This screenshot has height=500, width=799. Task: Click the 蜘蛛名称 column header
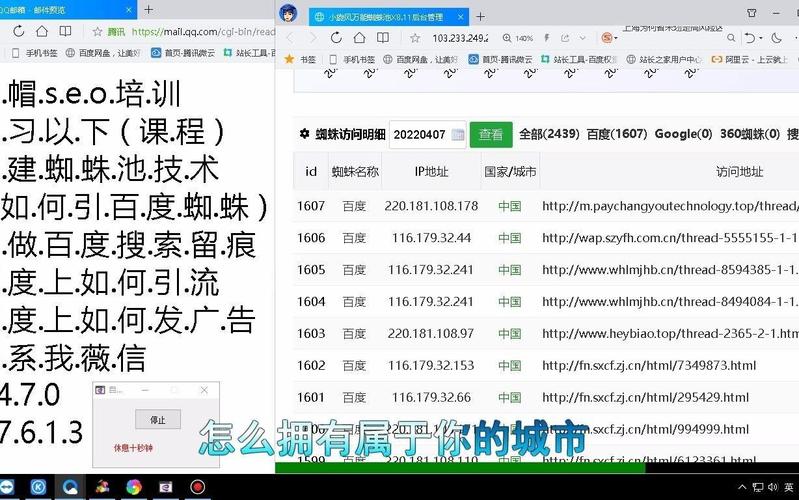[x=355, y=172]
